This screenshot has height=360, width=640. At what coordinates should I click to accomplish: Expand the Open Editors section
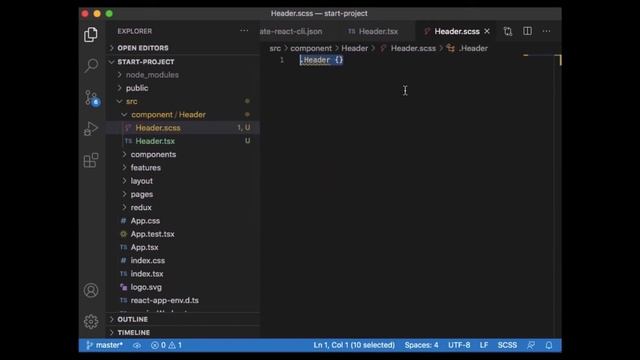(x=182, y=48)
